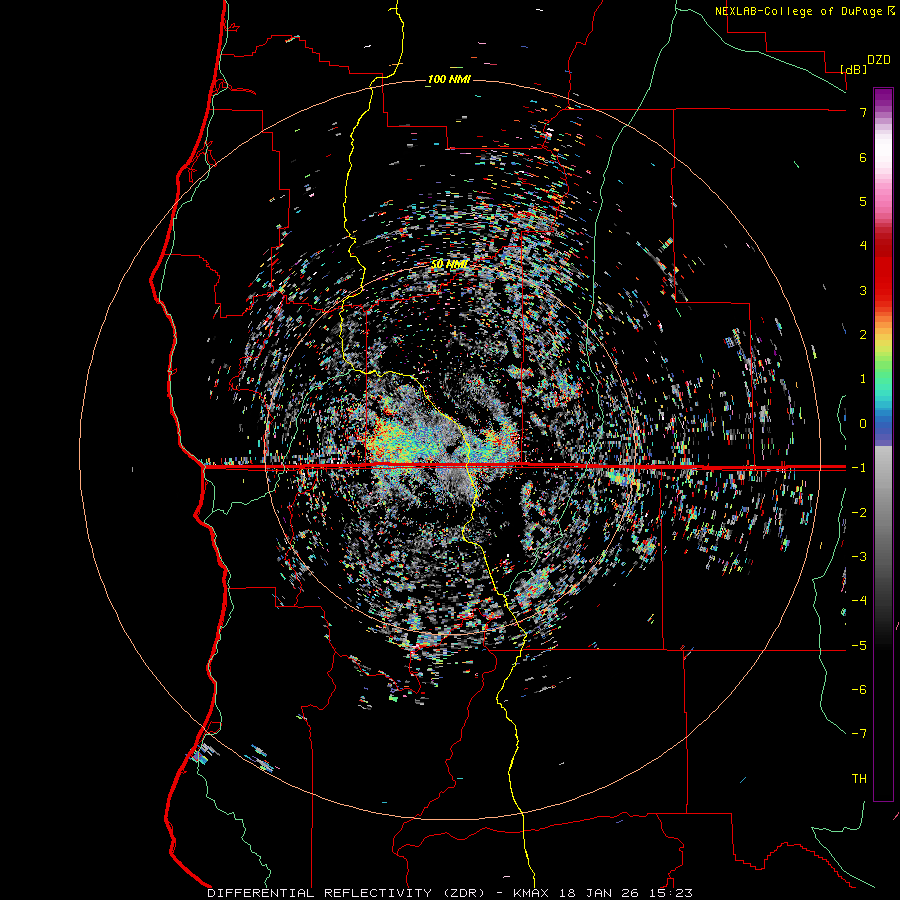Image resolution: width=900 pixels, height=900 pixels.
Task: Click the -3 value on the color scale
Action: [x=859, y=556]
